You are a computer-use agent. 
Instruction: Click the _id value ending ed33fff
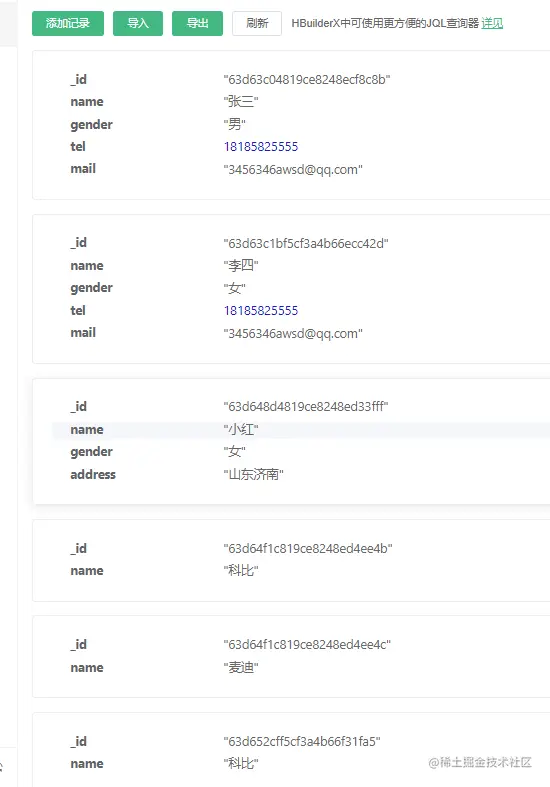pos(306,406)
